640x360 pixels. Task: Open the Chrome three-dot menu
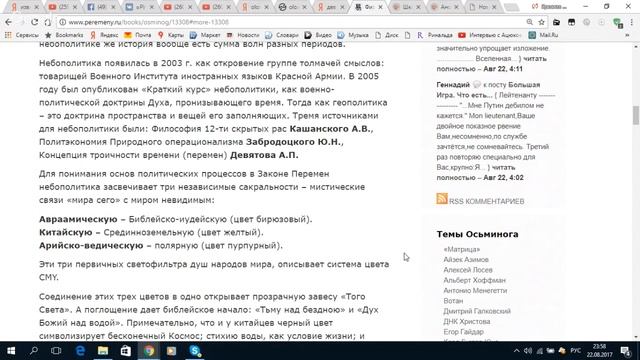631,22
